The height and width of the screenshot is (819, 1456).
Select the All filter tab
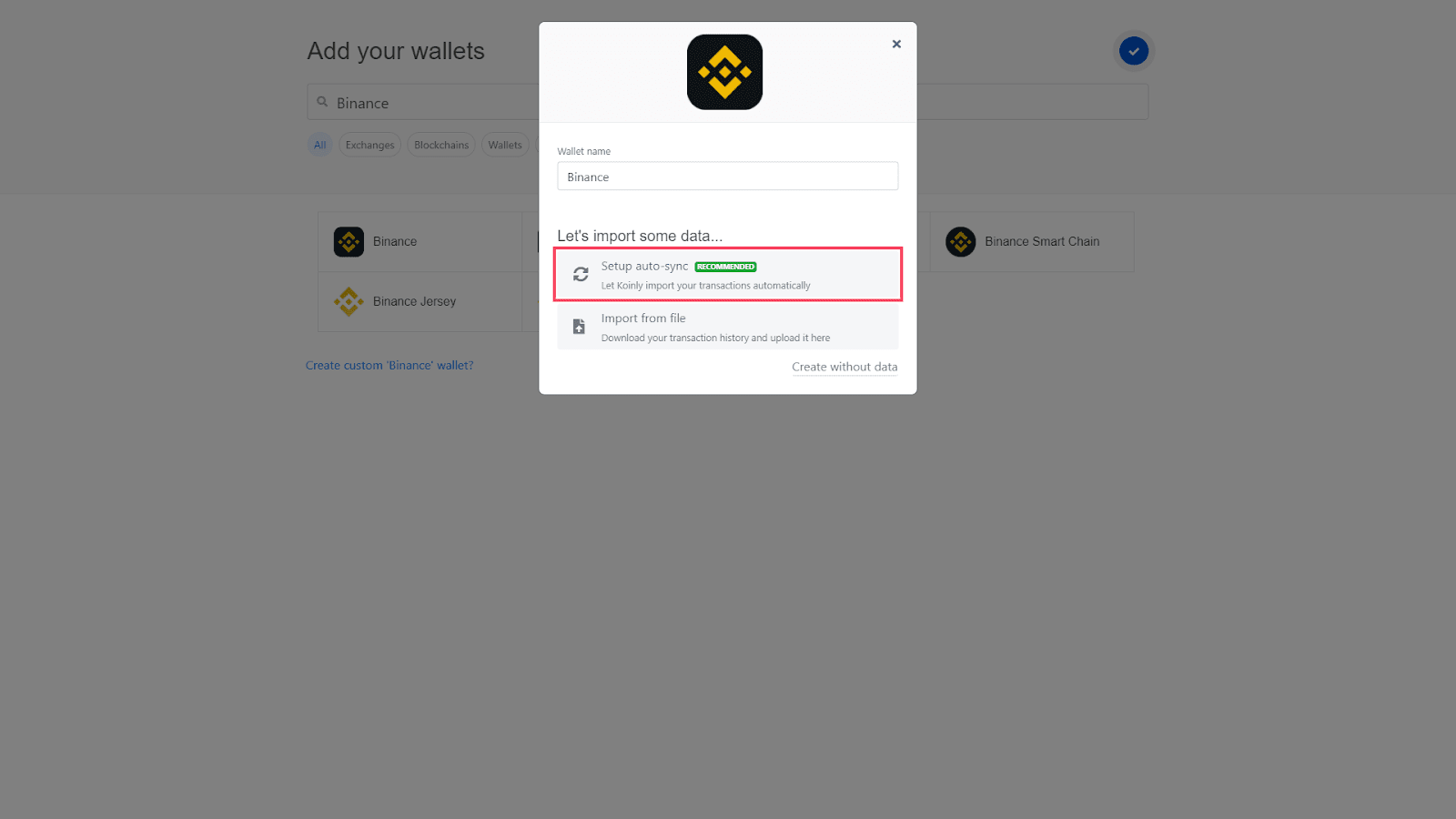click(x=319, y=145)
